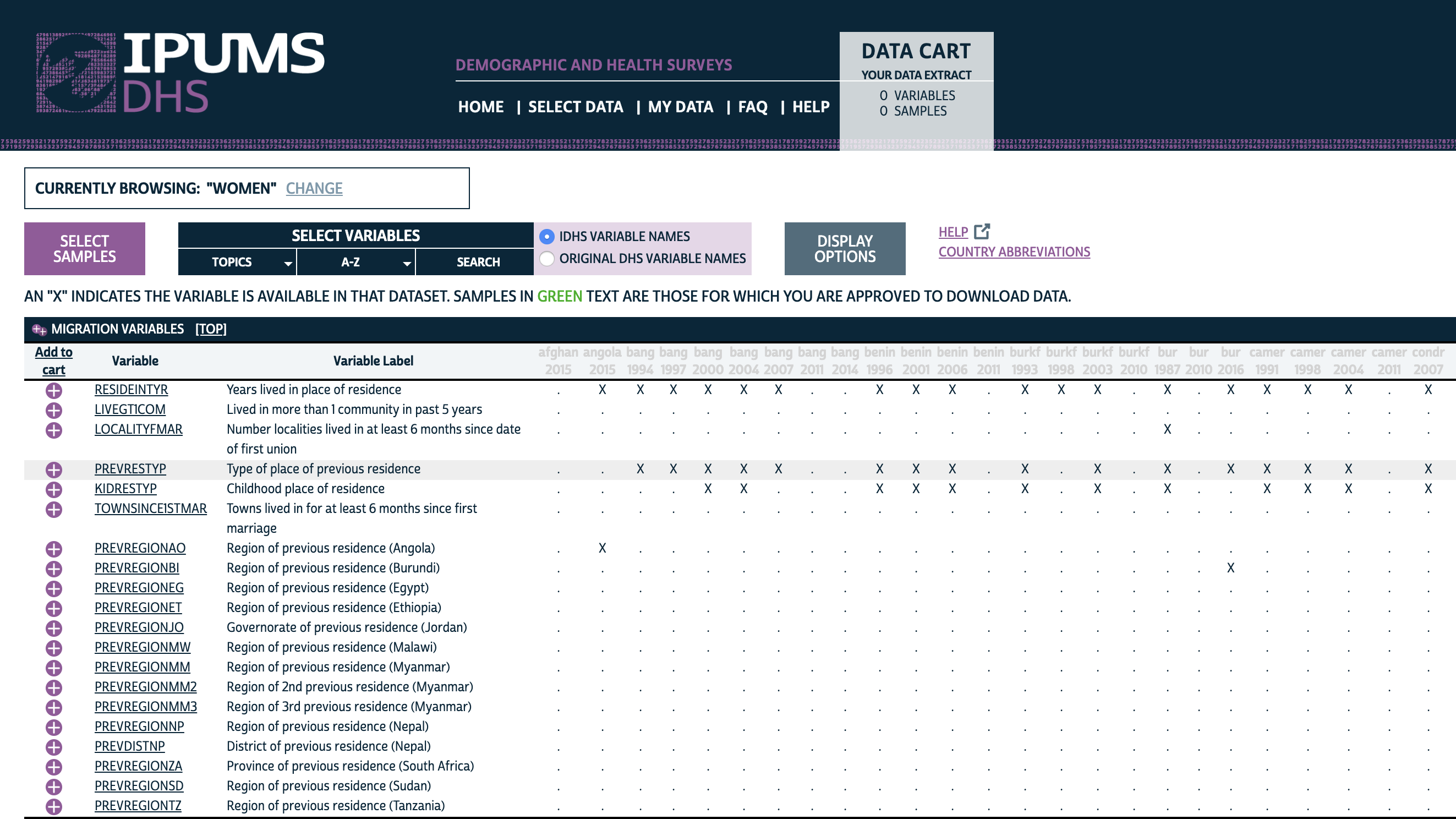Click the IPUMS DHS logo
Image resolution: width=1456 pixels, height=819 pixels.
(x=180, y=72)
